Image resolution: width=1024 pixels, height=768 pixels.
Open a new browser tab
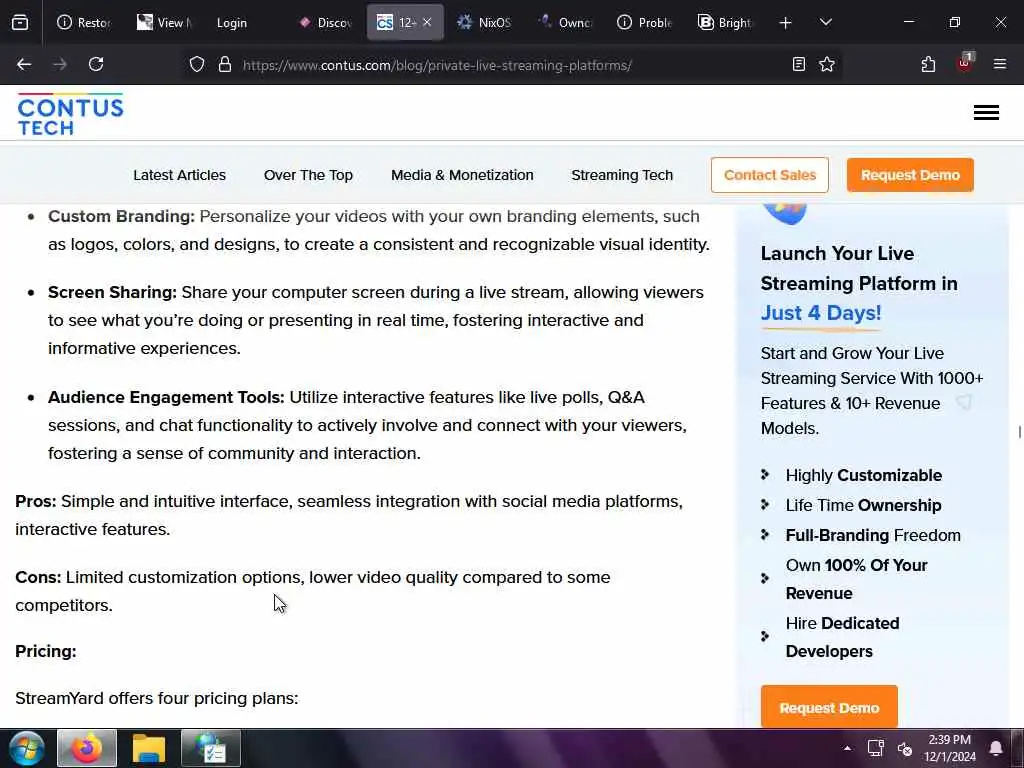point(785,23)
